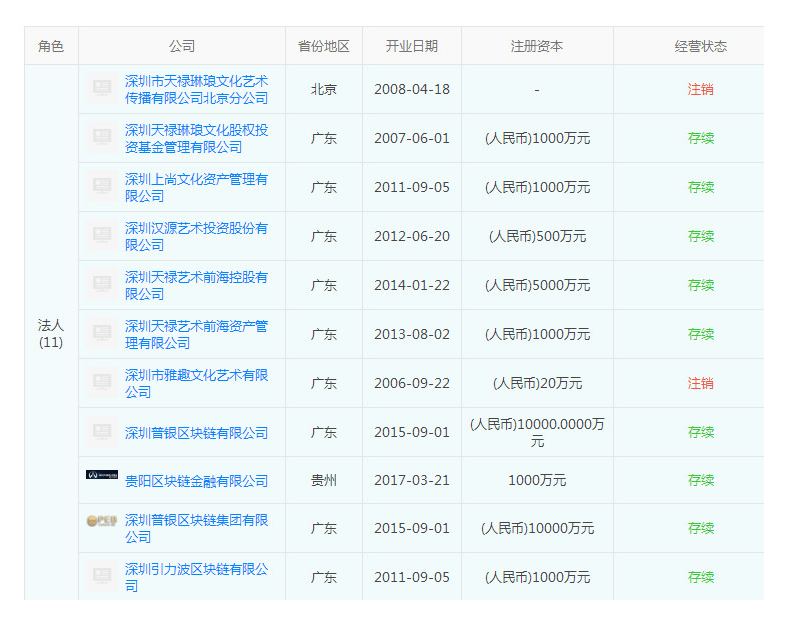The image size is (798, 624).
Task: Click the 开业日期 column header
Action: [412, 46]
